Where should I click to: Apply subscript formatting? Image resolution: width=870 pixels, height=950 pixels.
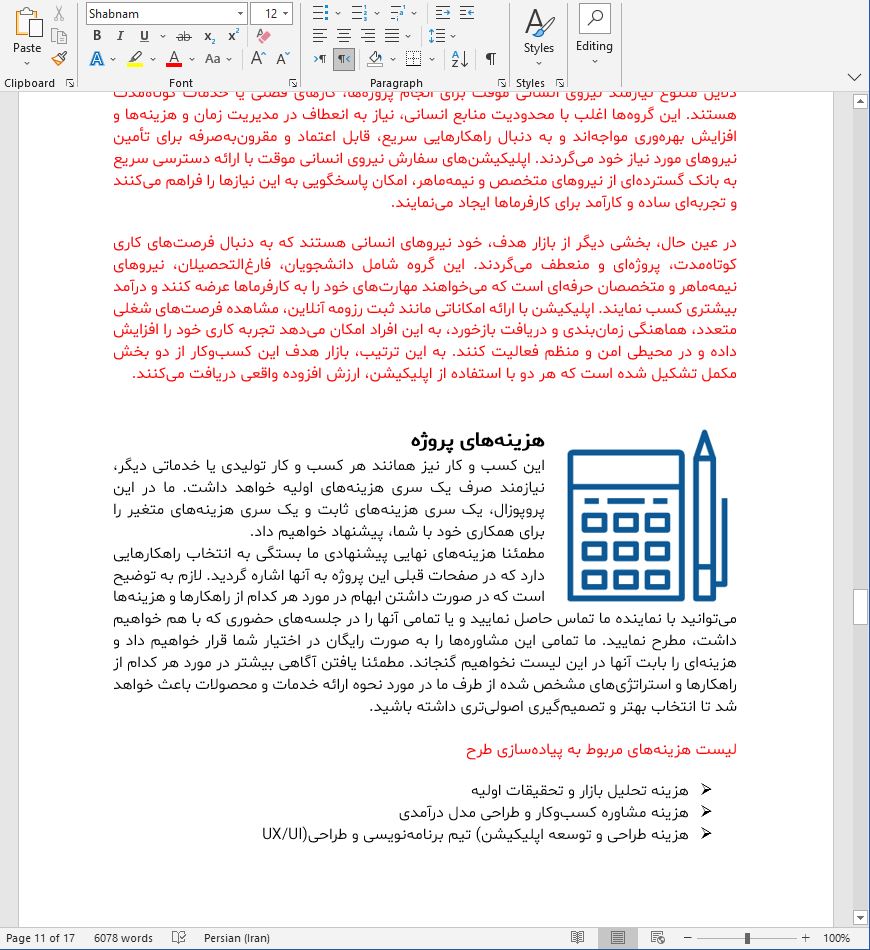(207, 36)
